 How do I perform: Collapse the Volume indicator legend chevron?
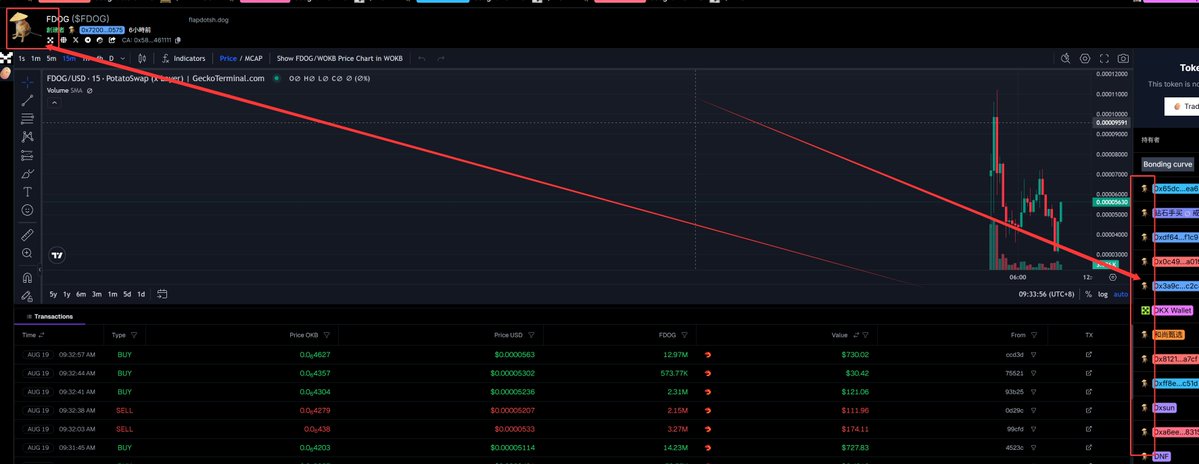pyautogui.click(x=55, y=102)
